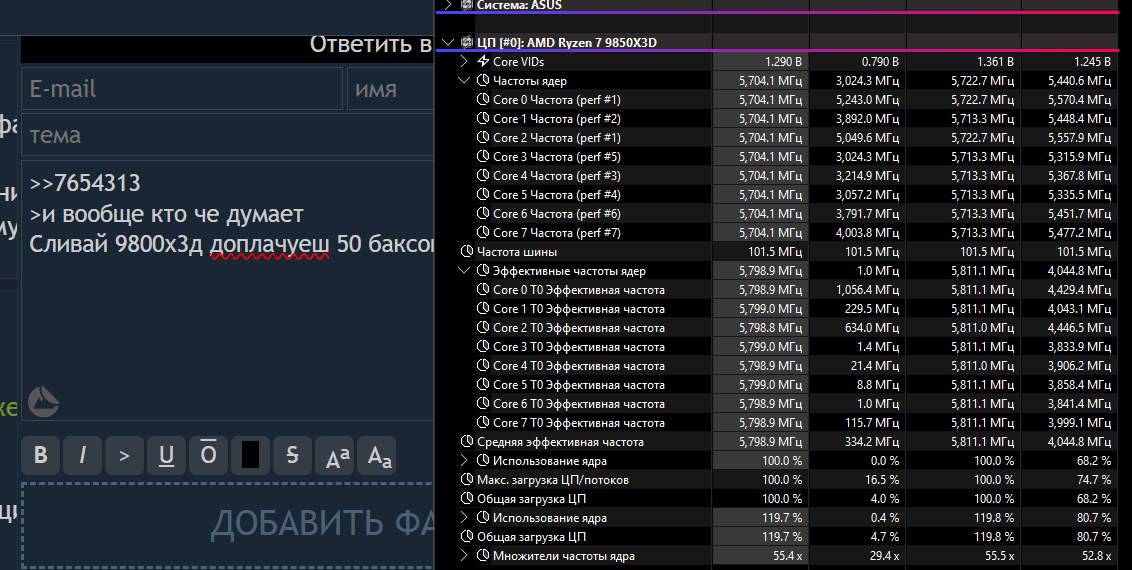The height and width of the screenshot is (570, 1132).
Task: Click inside the message text containing >>7654313
Action: click(227, 290)
